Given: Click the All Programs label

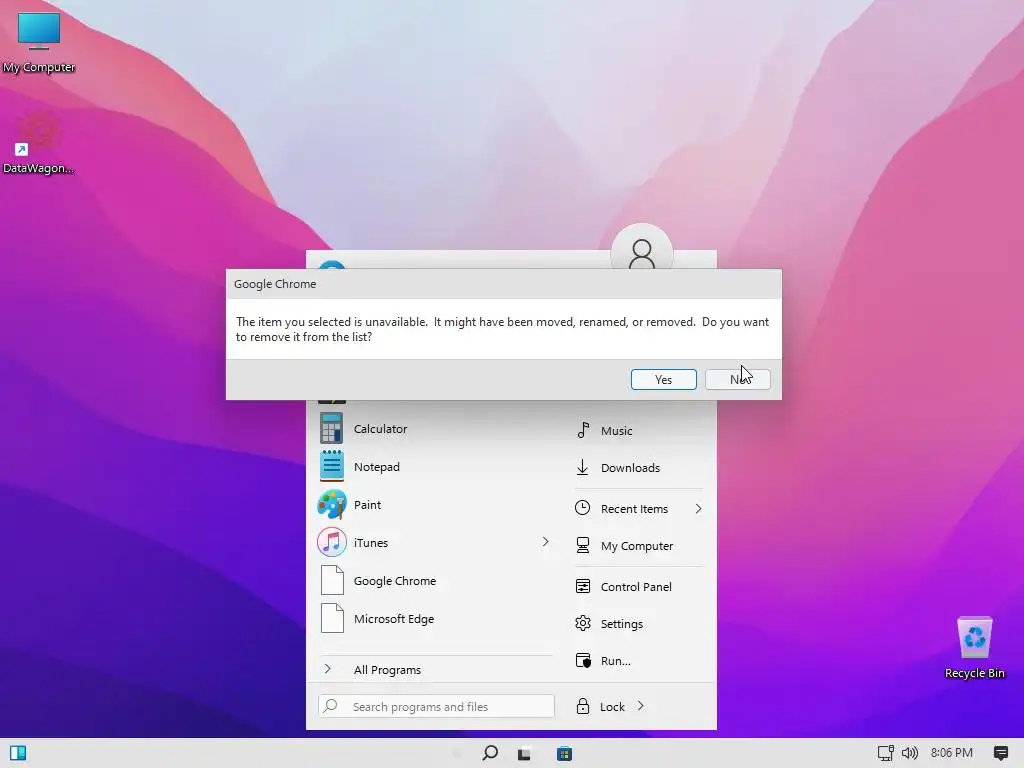Looking at the screenshot, I should 387,669.
